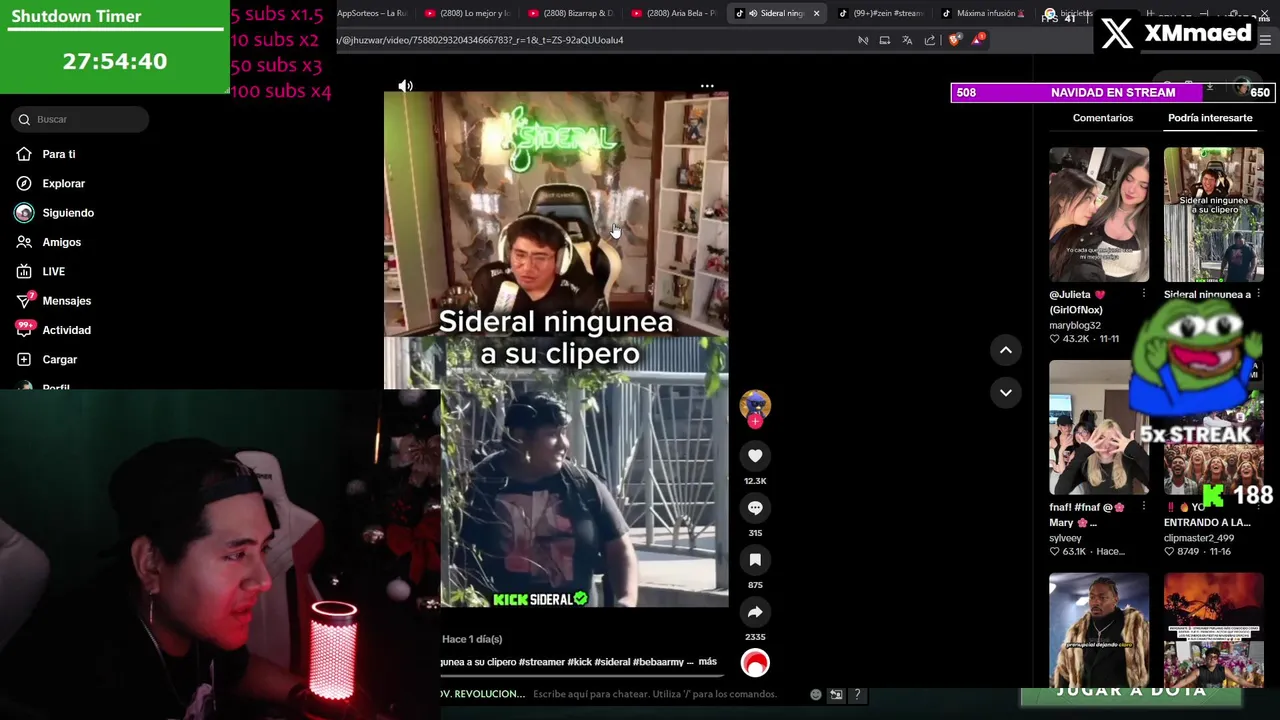
Task: Click the translate icon in the address bar
Action: point(907,40)
